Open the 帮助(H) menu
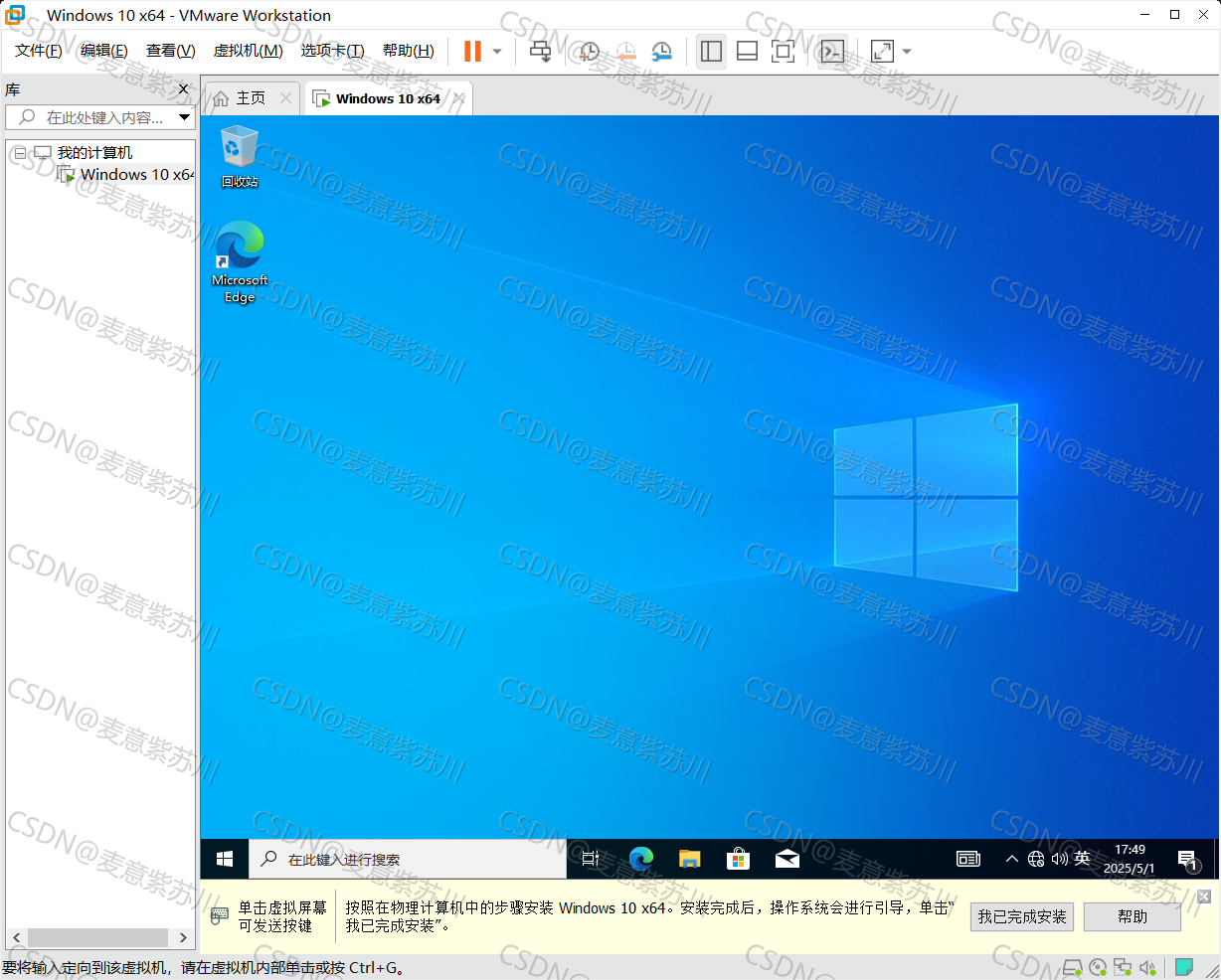 [x=409, y=51]
